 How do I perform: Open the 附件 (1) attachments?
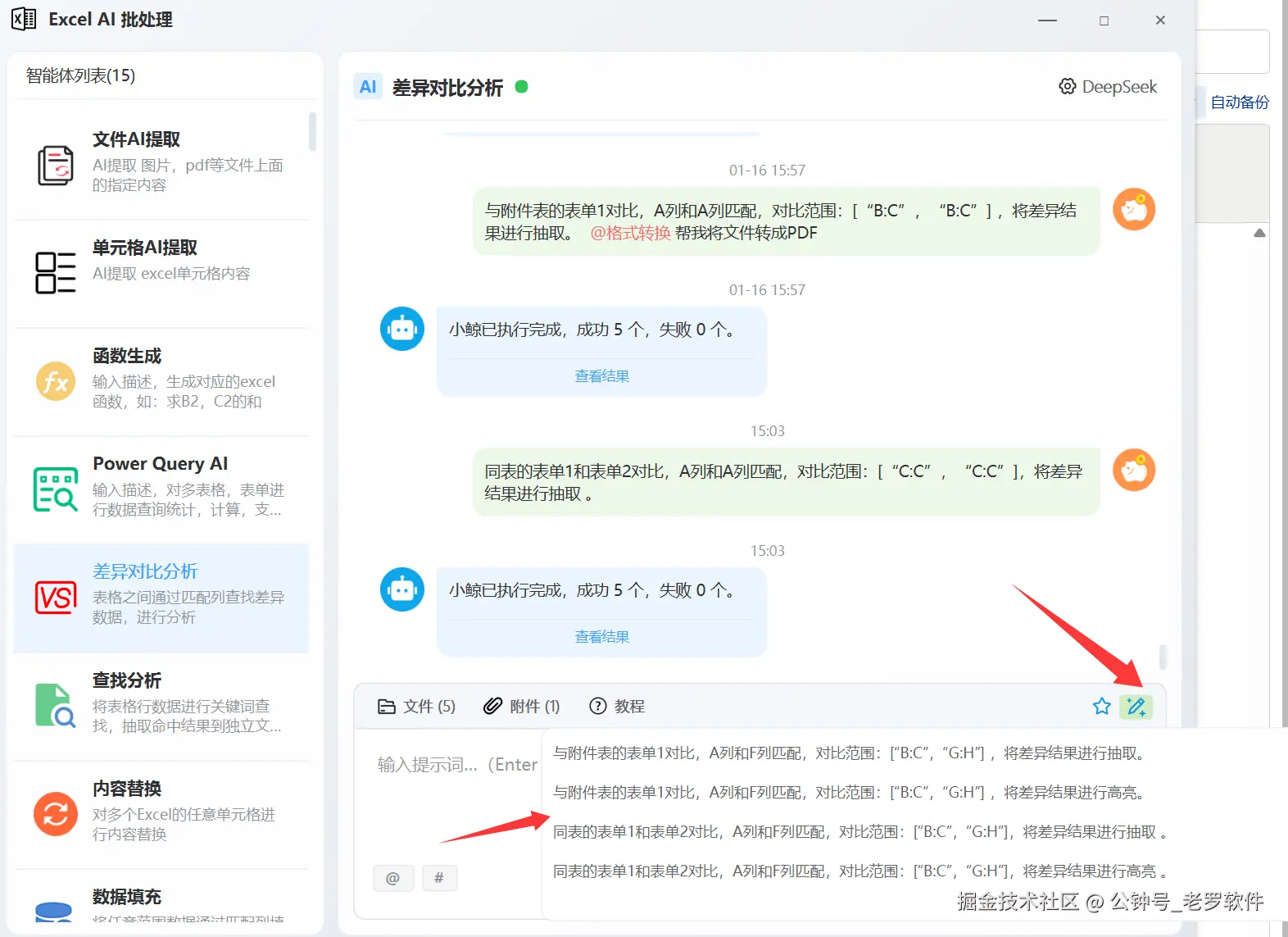521,706
